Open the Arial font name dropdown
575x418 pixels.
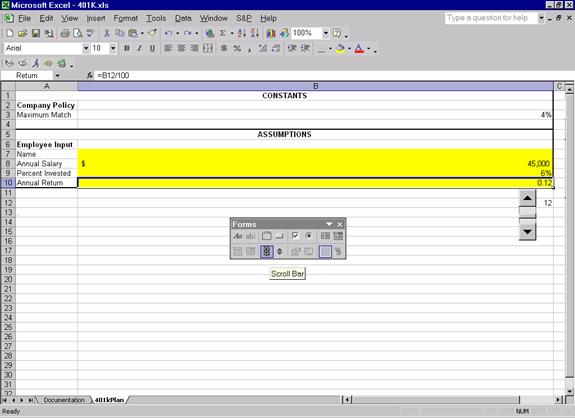point(85,48)
